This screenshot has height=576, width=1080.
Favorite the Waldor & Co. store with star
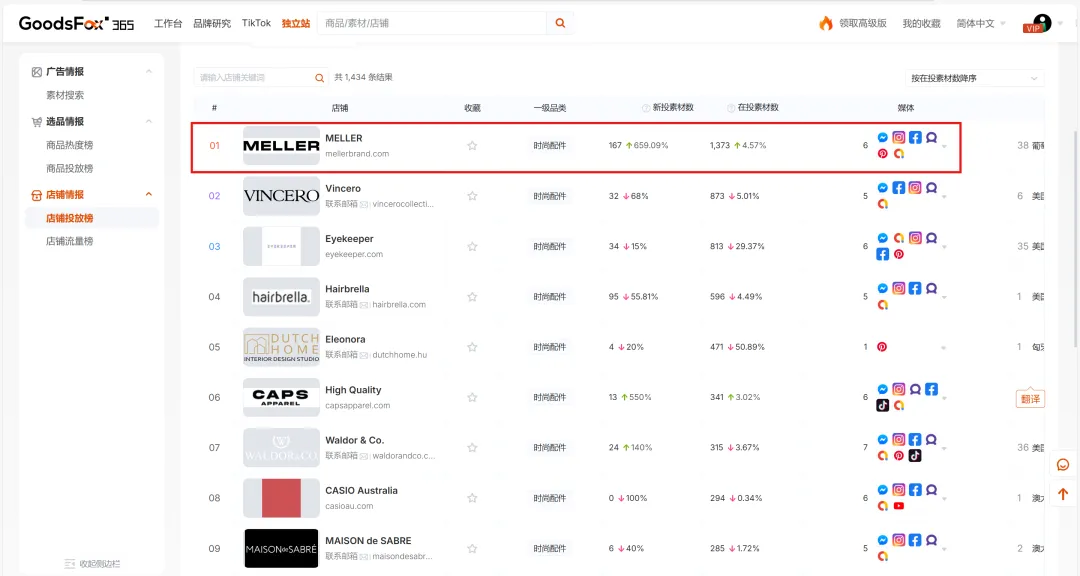click(x=472, y=447)
